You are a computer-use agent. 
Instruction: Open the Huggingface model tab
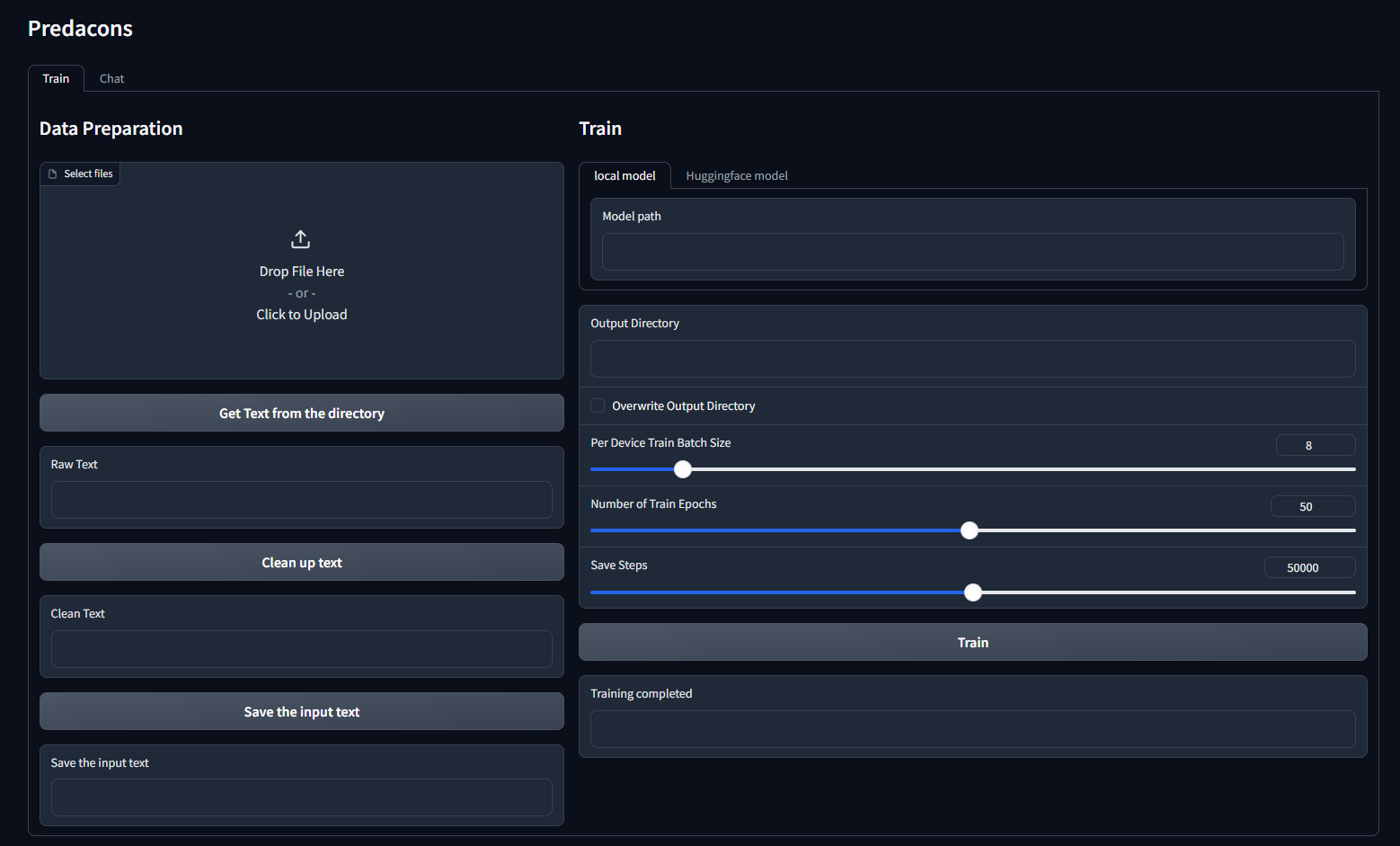(736, 175)
